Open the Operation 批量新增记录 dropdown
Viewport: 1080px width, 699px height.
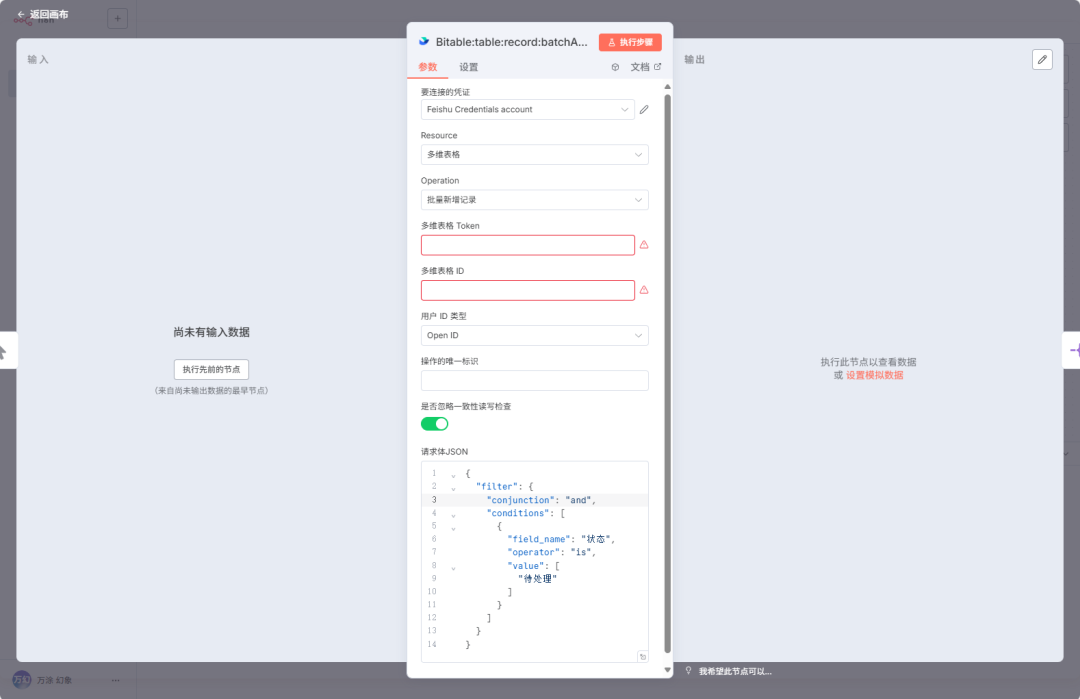pyautogui.click(x=534, y=200)
